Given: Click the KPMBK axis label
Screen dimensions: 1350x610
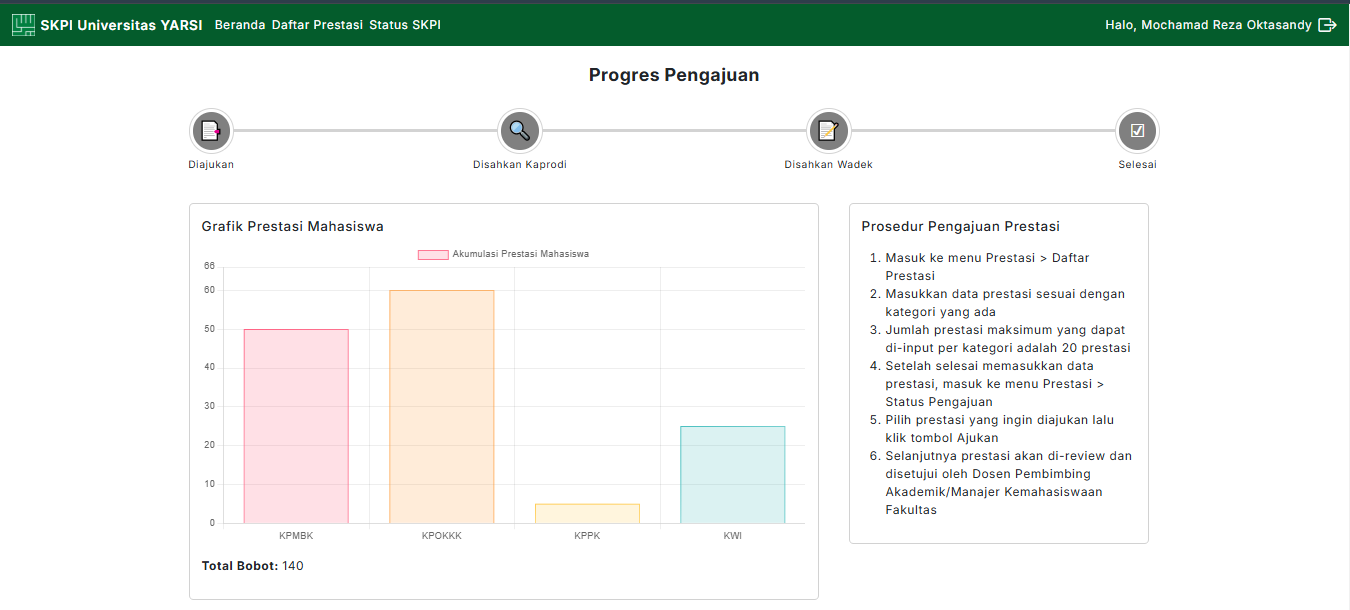Looking at the screenshot, I should [x=296, y=536].
